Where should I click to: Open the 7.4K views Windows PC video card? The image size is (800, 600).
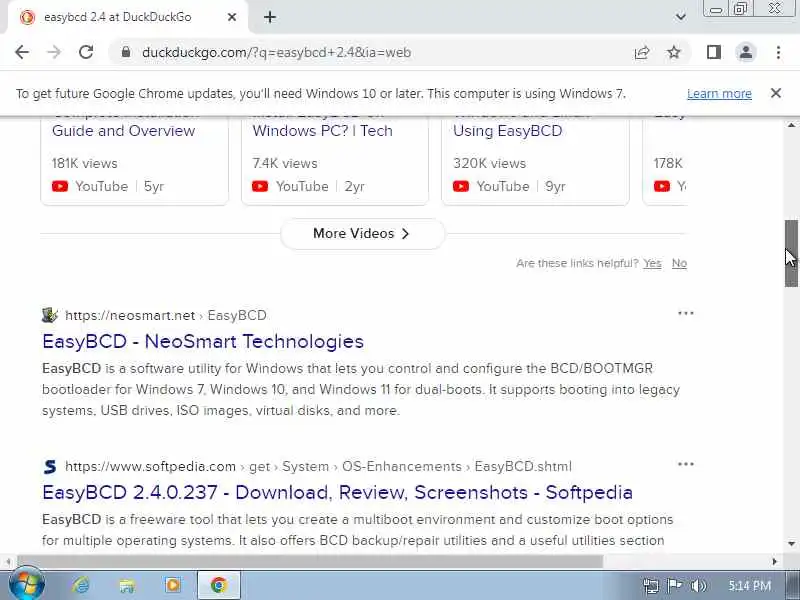(335, 161)
